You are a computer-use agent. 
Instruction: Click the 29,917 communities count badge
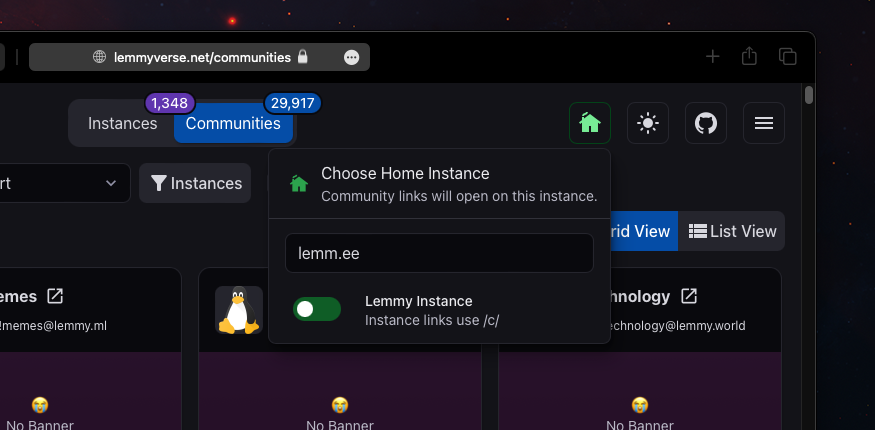(x=292, y=103)
